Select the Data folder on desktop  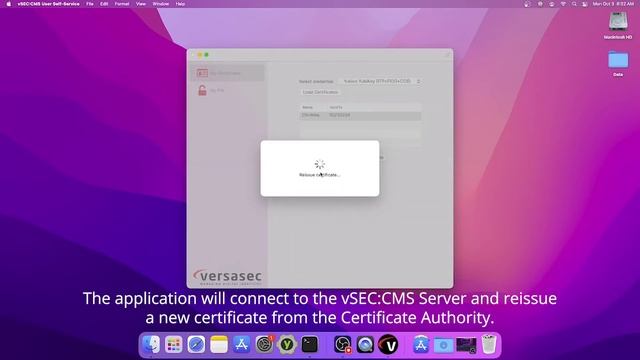[x=618, y=63]
